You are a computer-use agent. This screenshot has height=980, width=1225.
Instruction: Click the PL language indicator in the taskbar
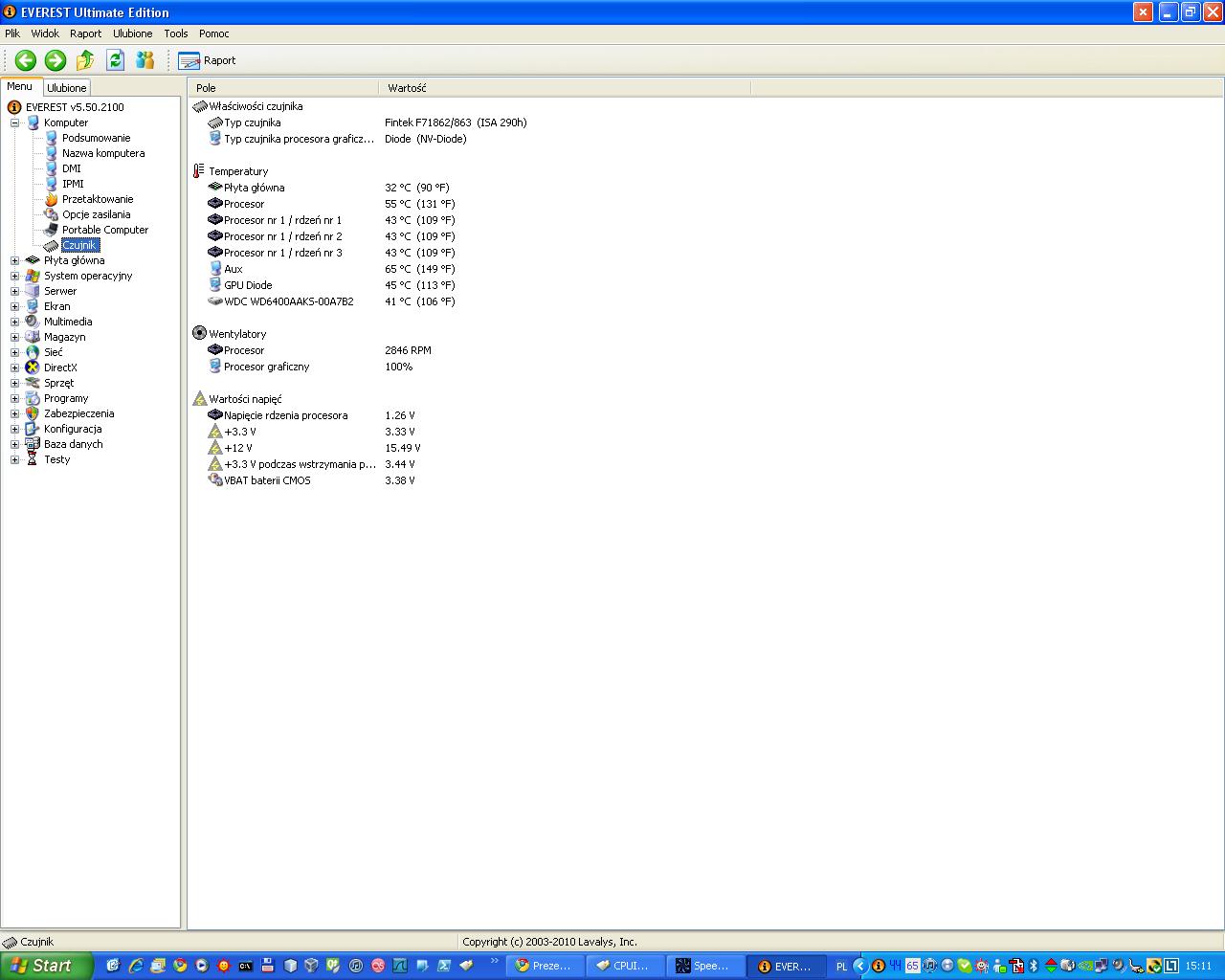(x=842, y=967)
